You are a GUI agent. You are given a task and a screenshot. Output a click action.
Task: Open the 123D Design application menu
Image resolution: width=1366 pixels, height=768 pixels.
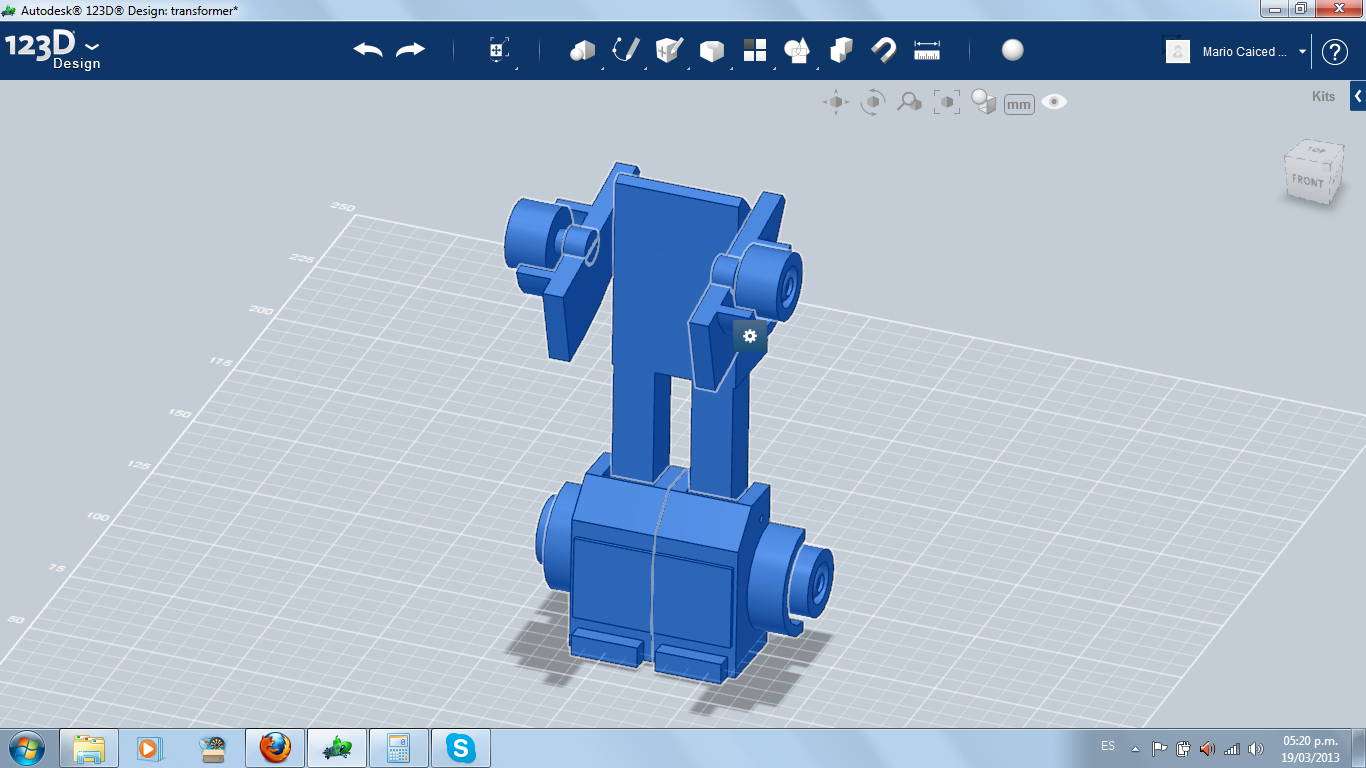[x=52, y=50]
